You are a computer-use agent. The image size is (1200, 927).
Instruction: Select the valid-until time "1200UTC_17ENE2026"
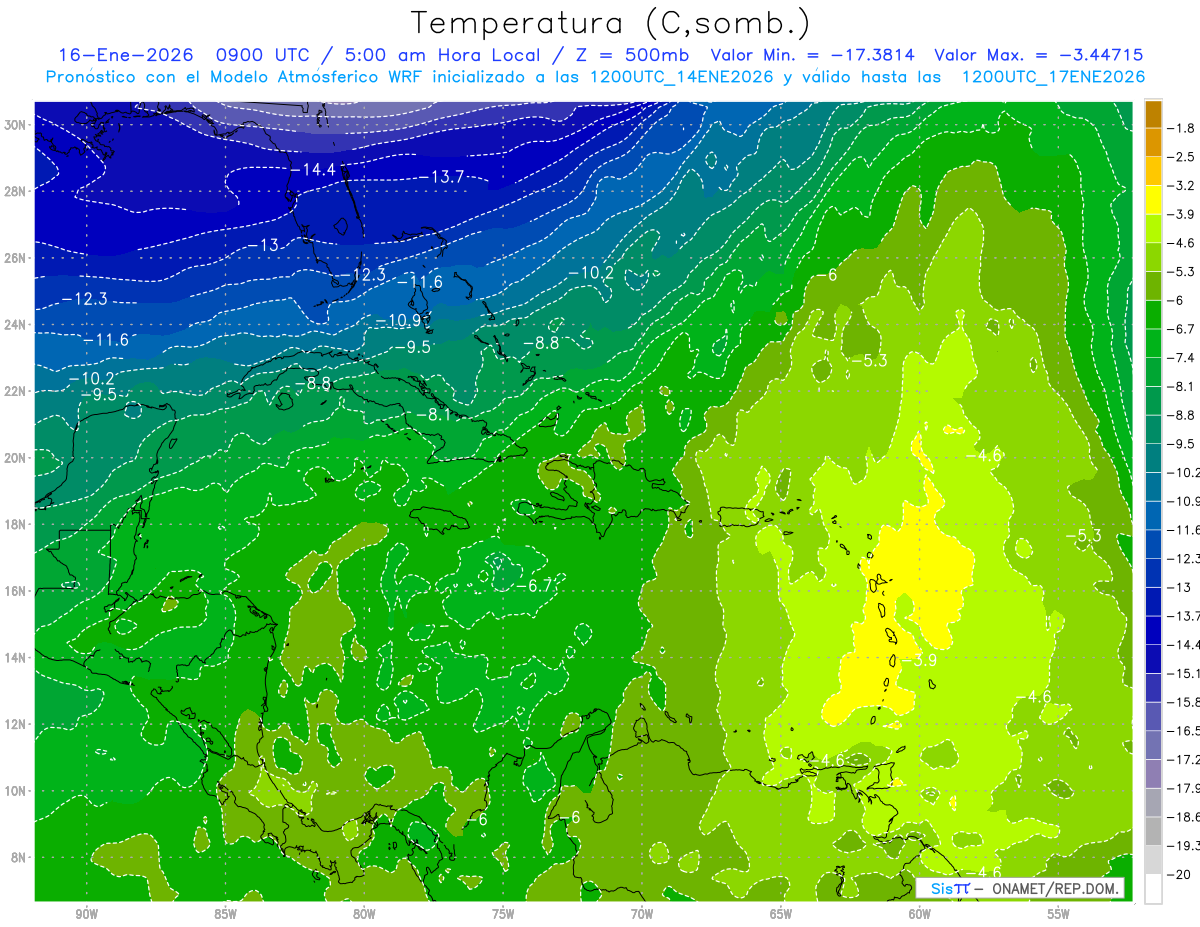click(1053, 77)
